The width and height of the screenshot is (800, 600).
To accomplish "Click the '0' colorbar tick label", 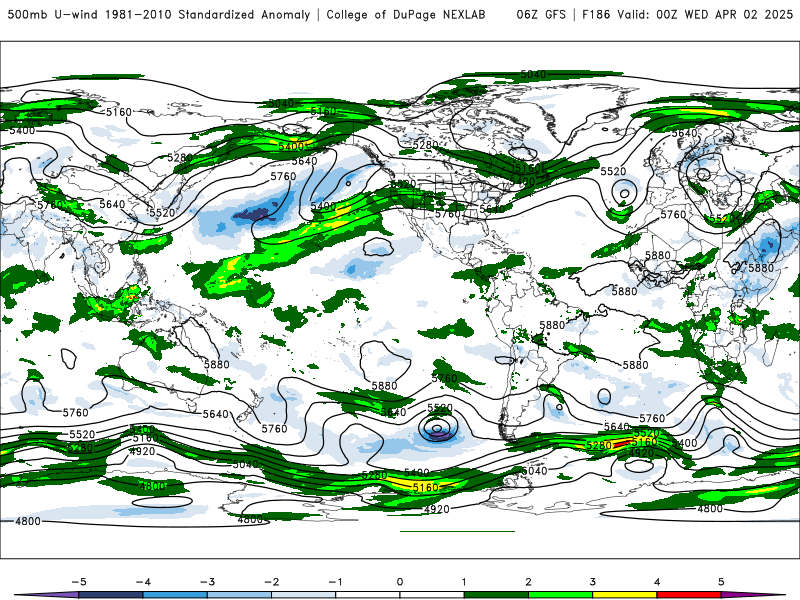I will click(x=400, y=582).
